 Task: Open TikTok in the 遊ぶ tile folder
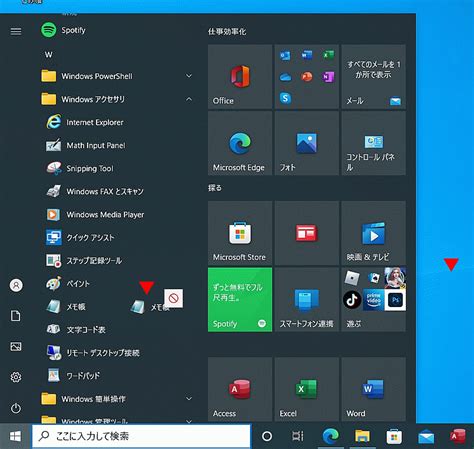pyautogui.click(x=352, y=300)
